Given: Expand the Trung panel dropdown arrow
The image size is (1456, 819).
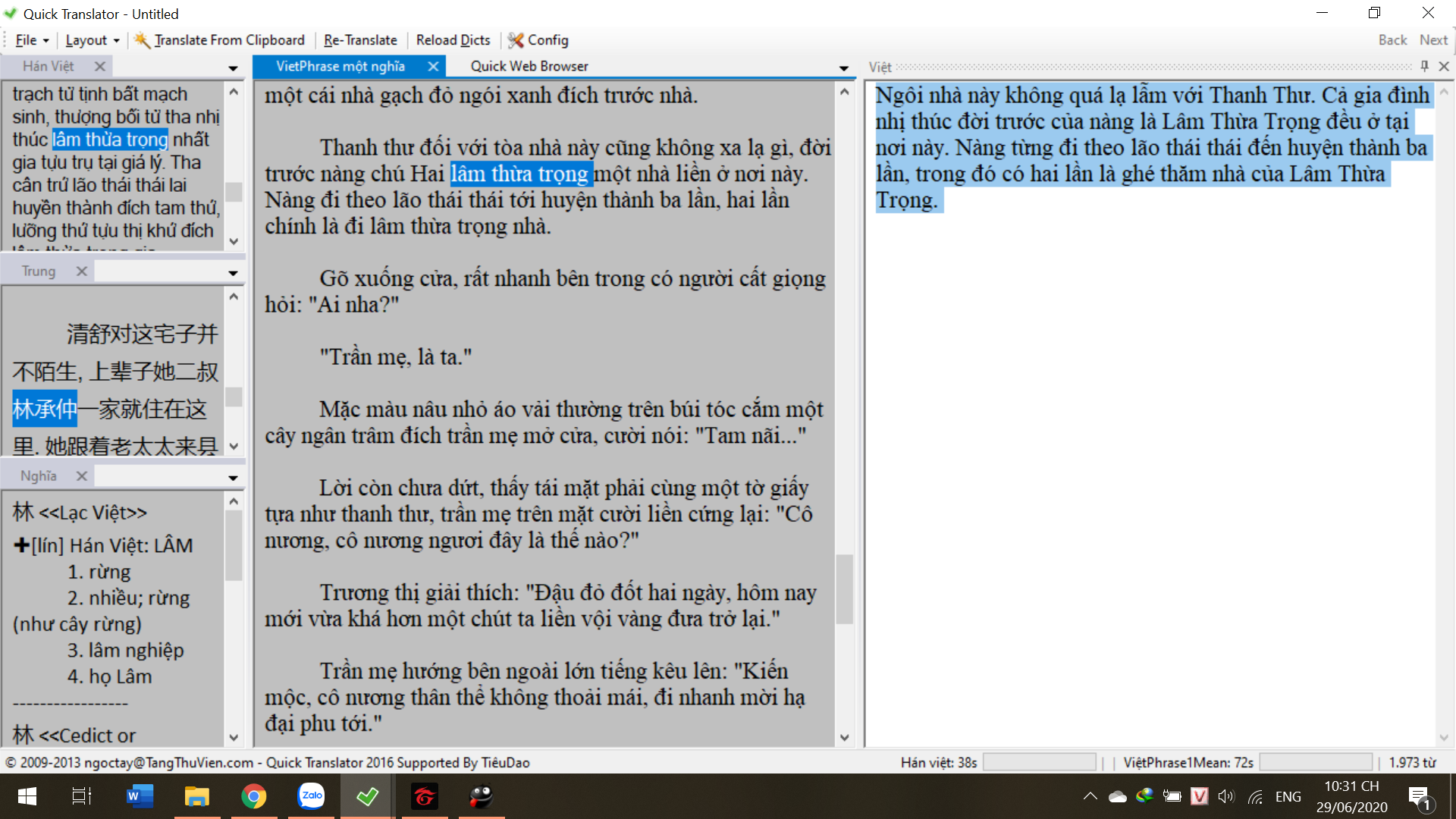Looking at the screenshot, I should pyautogui.click(x=233, y=273).
